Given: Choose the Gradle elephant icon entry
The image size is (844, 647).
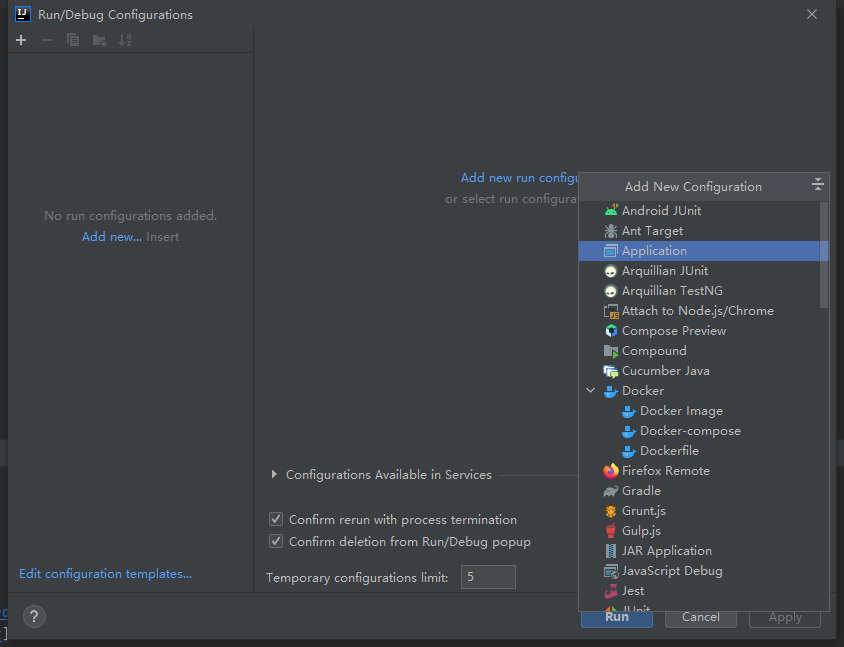Looking at the screenshot, I should tap(611, 491).
